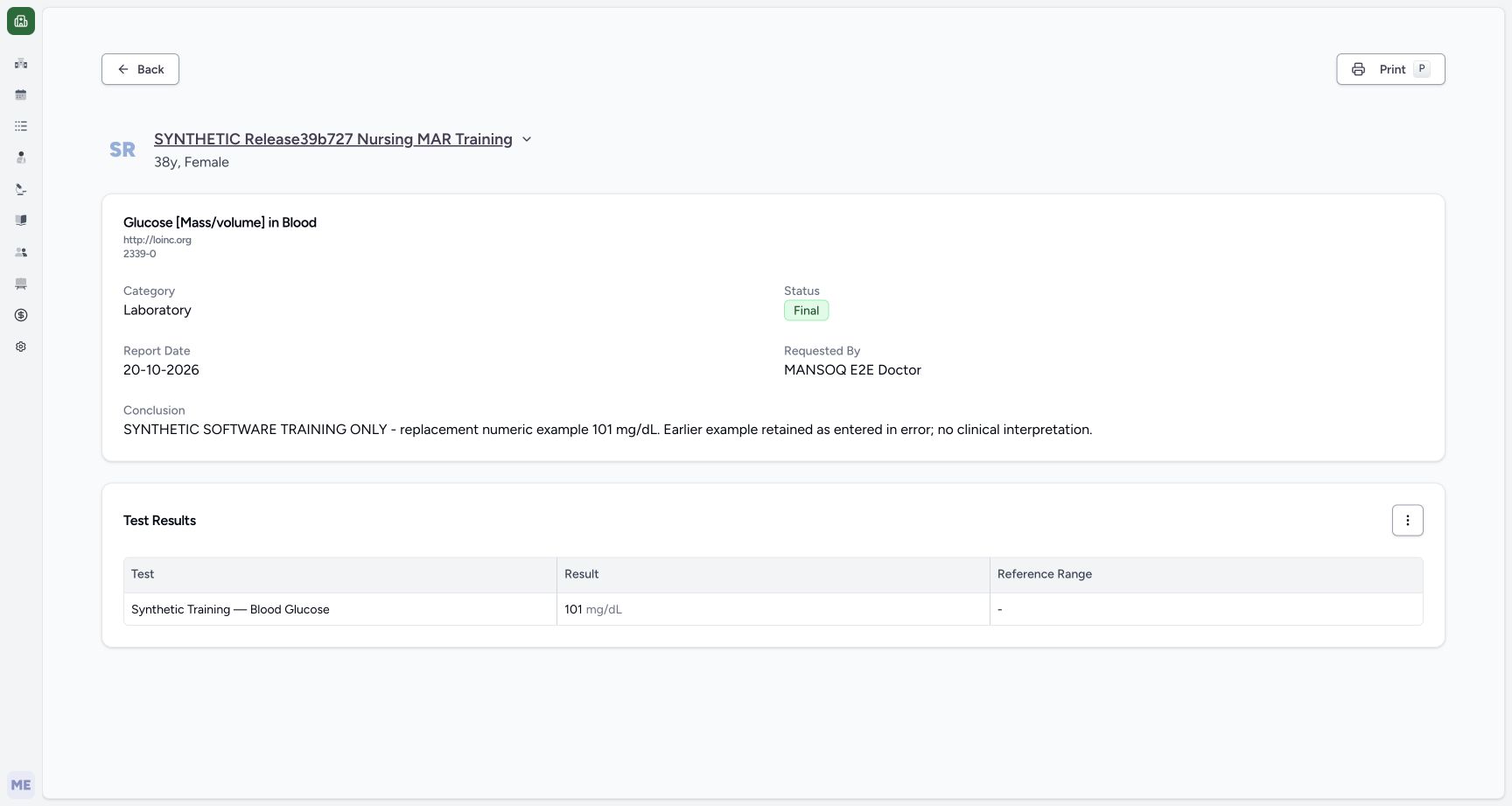Screen dimensions: 1512x806
Task: Click the ME user avatar
Action: tap(21, 785)
